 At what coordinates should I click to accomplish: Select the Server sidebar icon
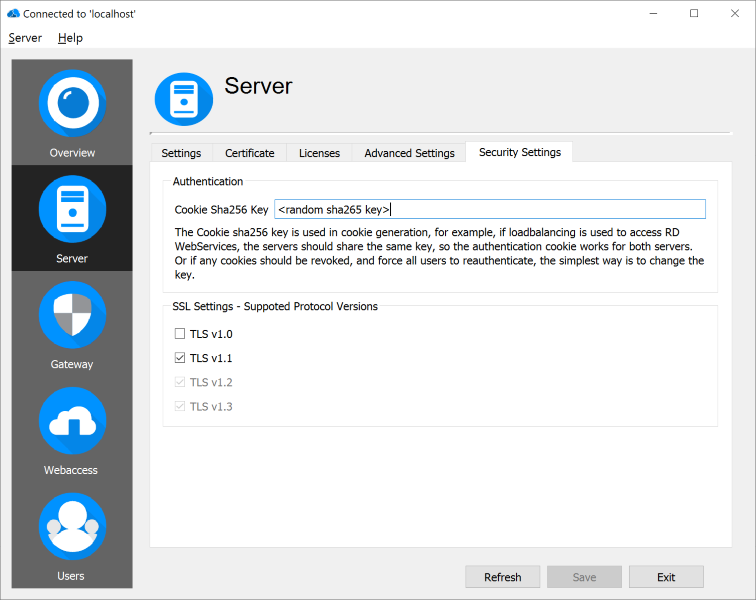click(72, 209)
